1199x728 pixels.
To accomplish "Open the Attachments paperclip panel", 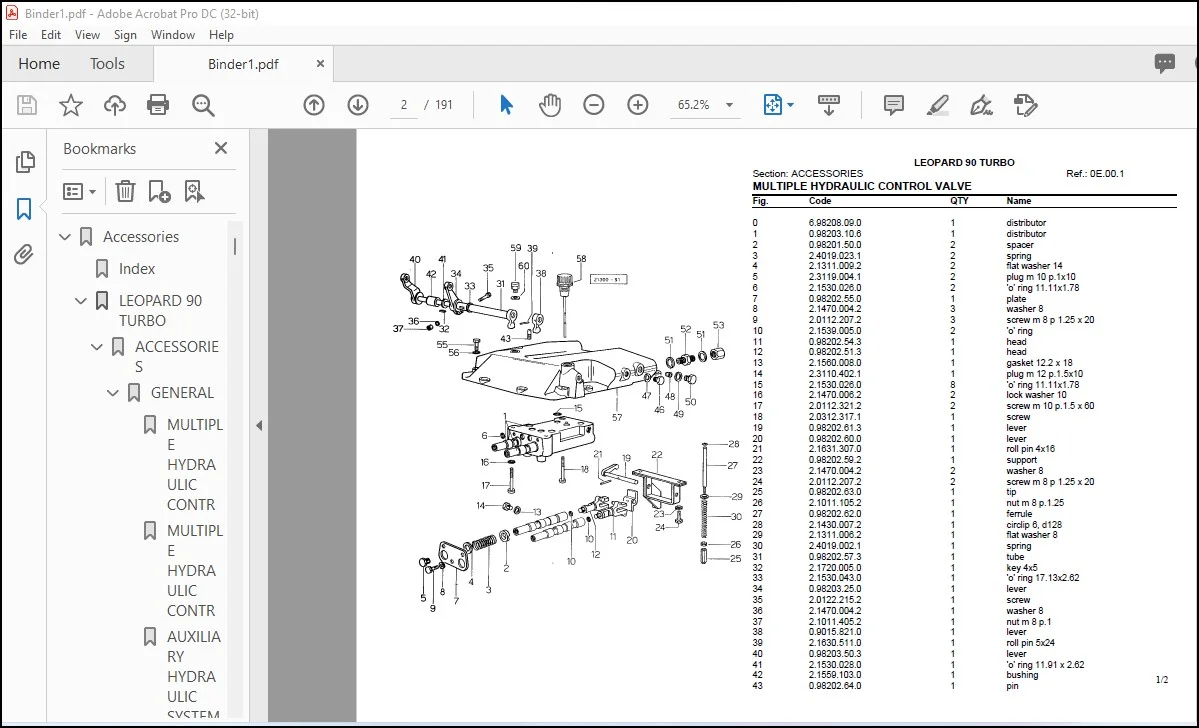I will click(24, 255).
